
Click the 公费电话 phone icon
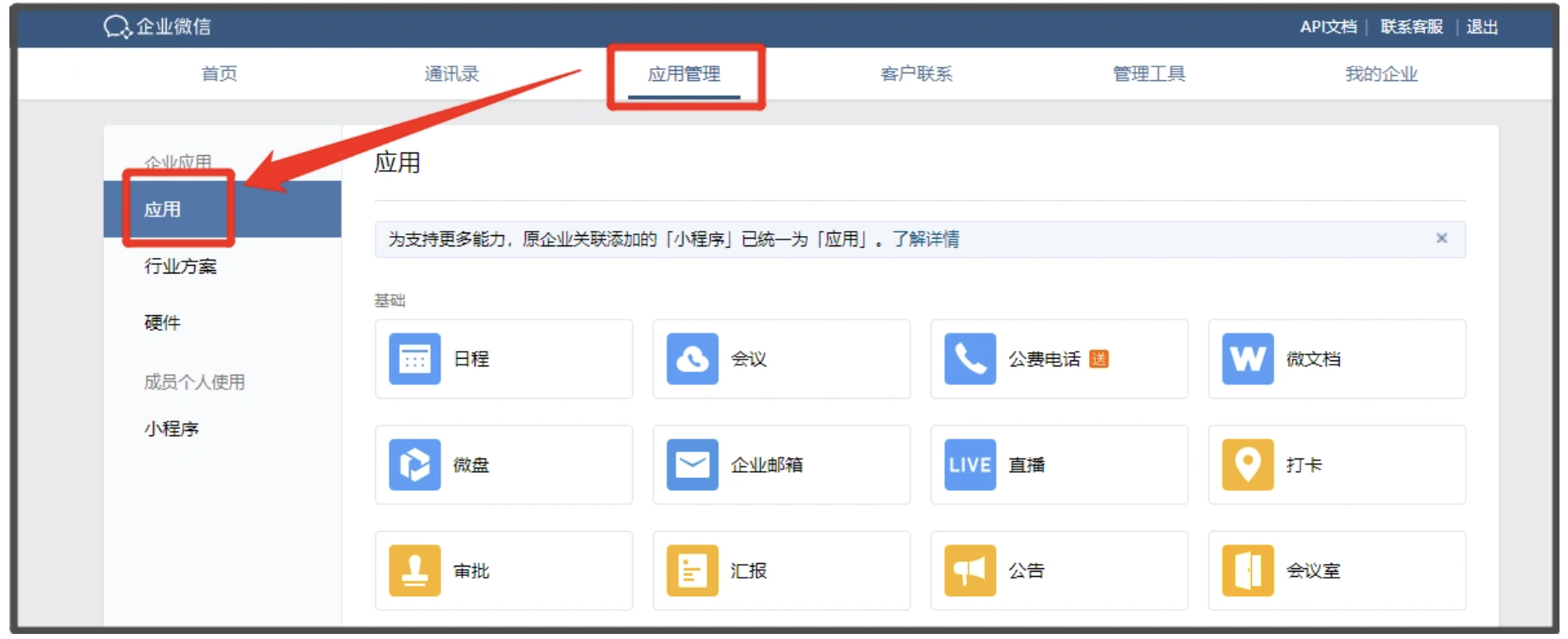pyautogui.click(x=970, y=359)
